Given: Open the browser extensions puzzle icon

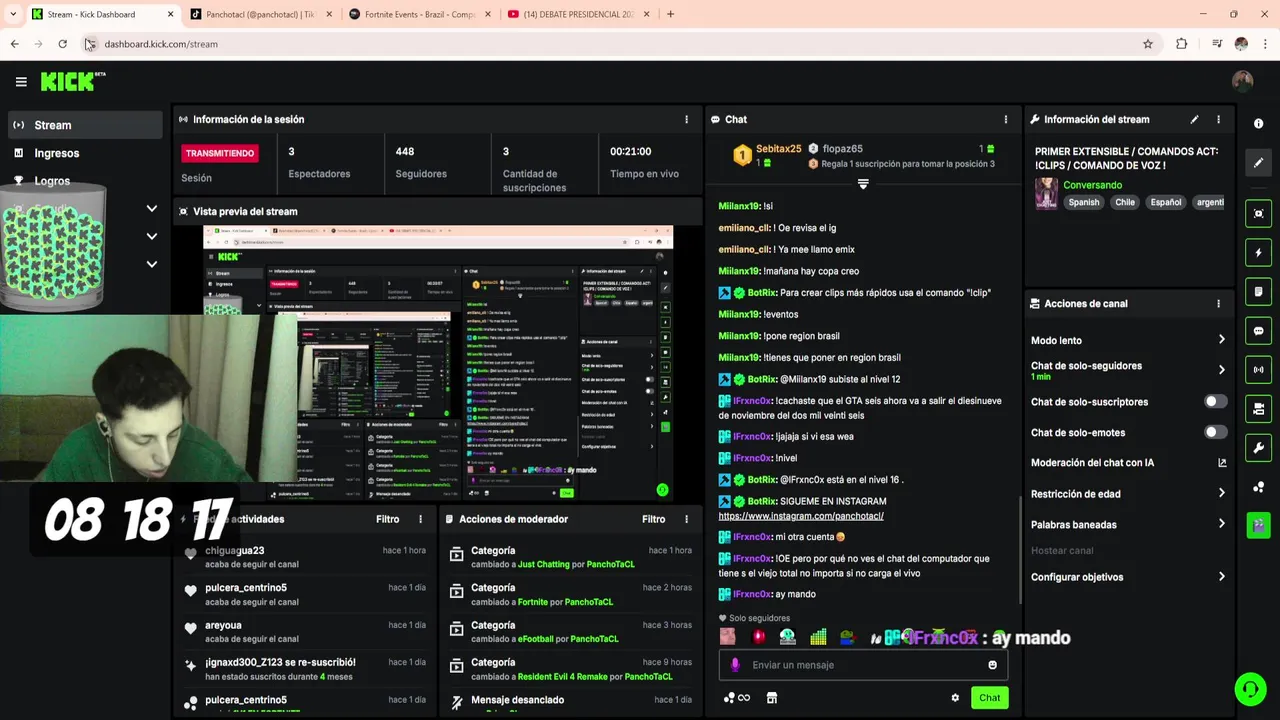Looking at the screenshot, I should tap(1181, 44).
